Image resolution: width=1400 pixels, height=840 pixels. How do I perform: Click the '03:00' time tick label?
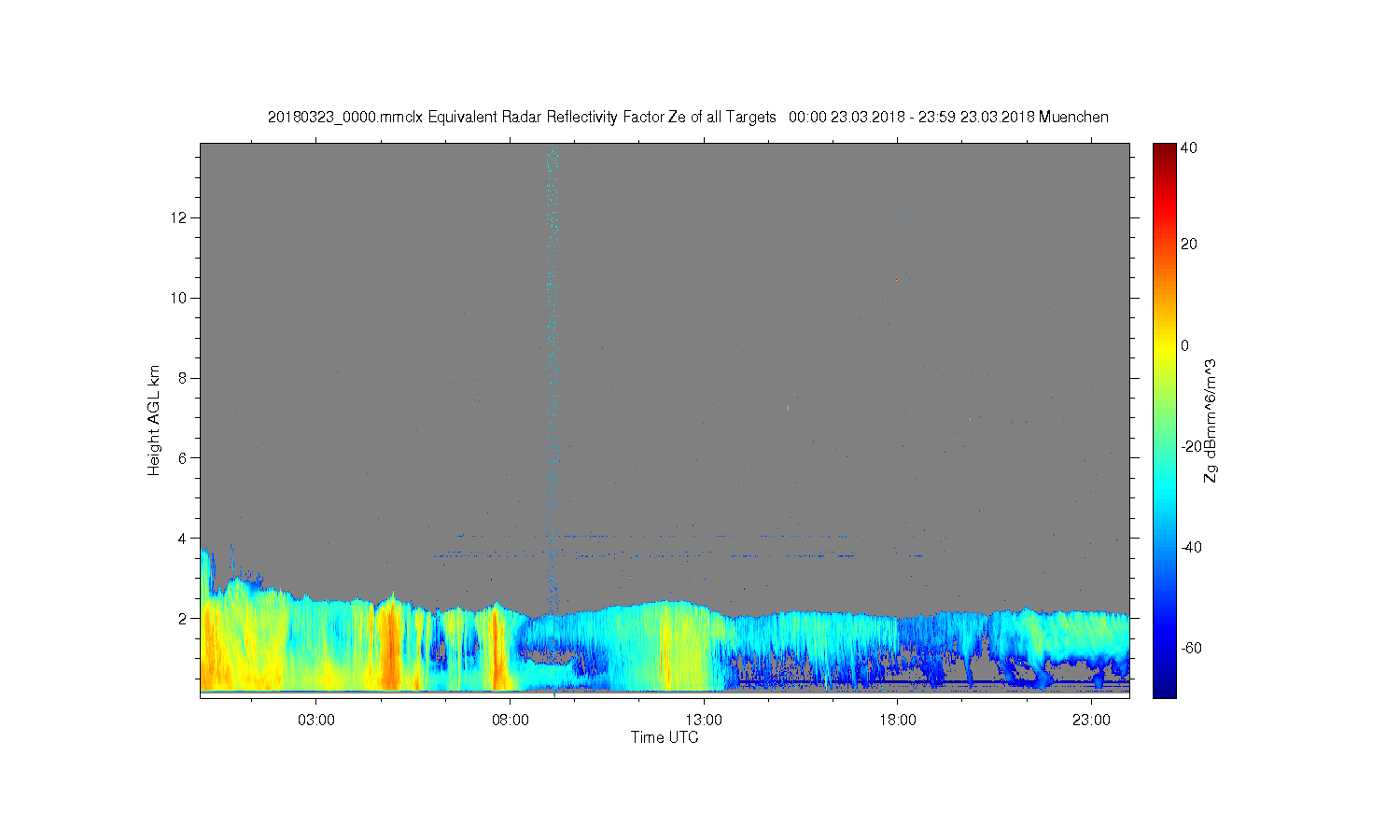pos(316,721)
